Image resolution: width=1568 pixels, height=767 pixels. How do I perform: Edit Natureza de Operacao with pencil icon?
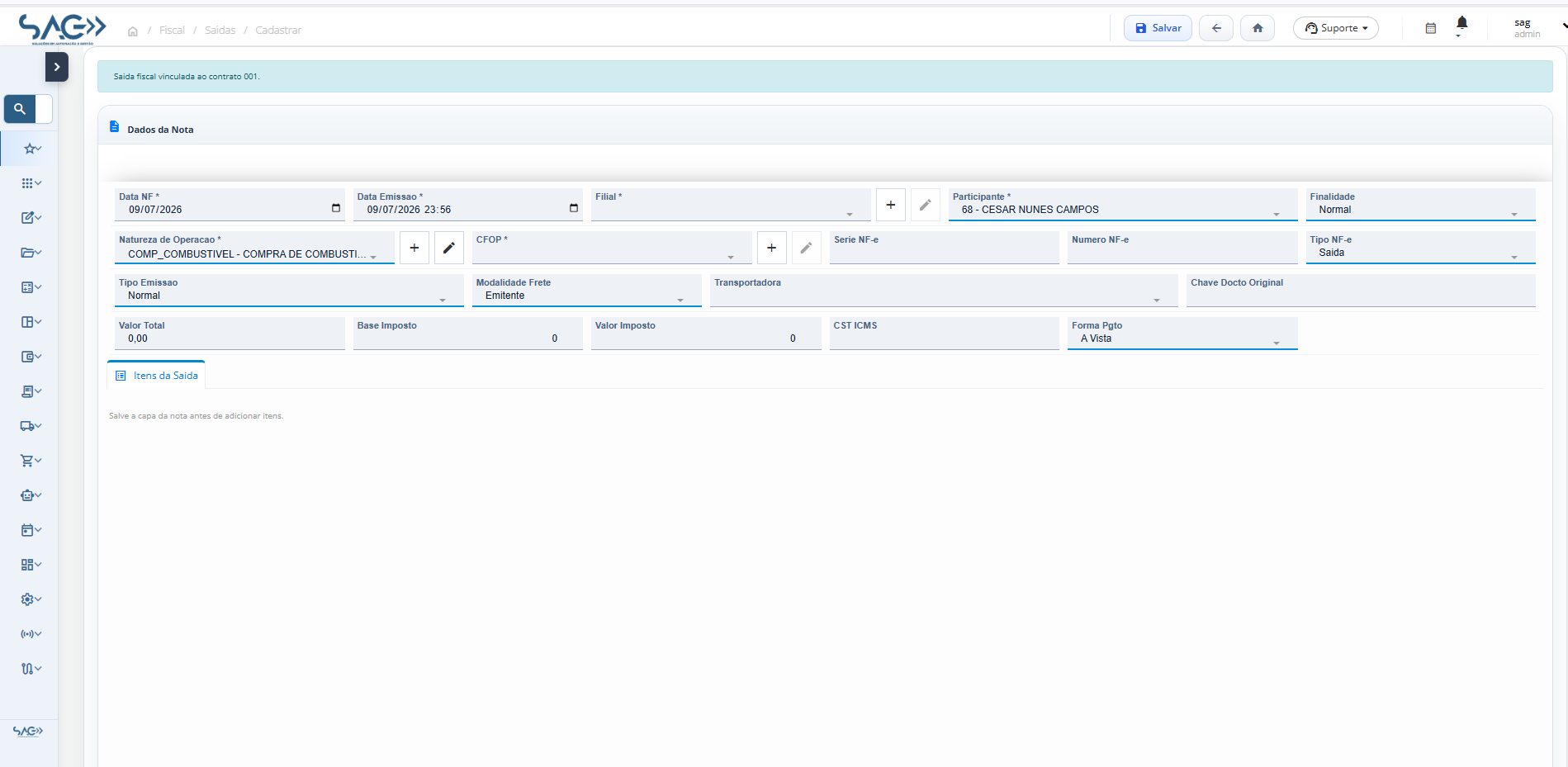tap(449, 248)
